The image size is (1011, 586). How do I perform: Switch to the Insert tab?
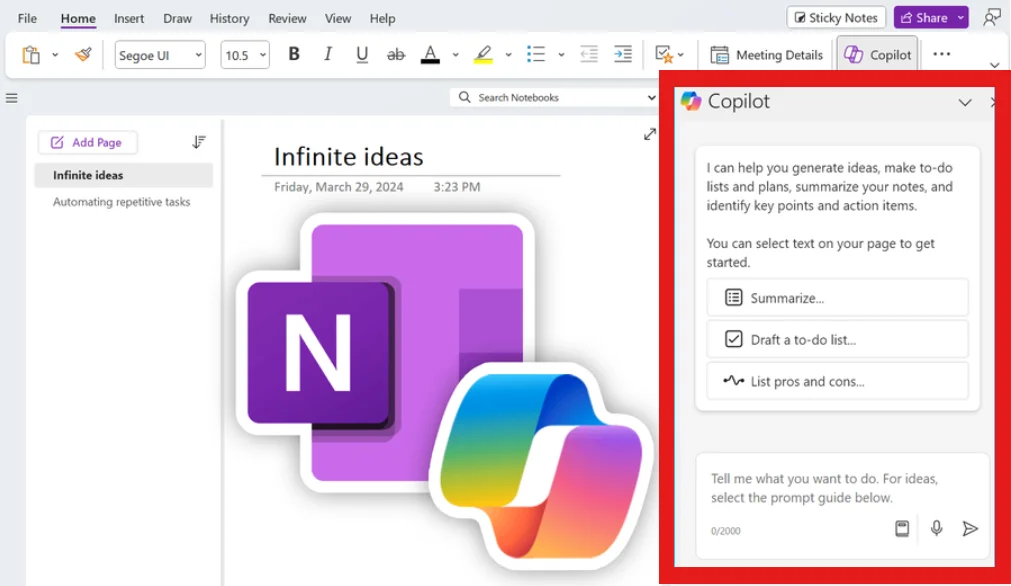click(129, 18)
